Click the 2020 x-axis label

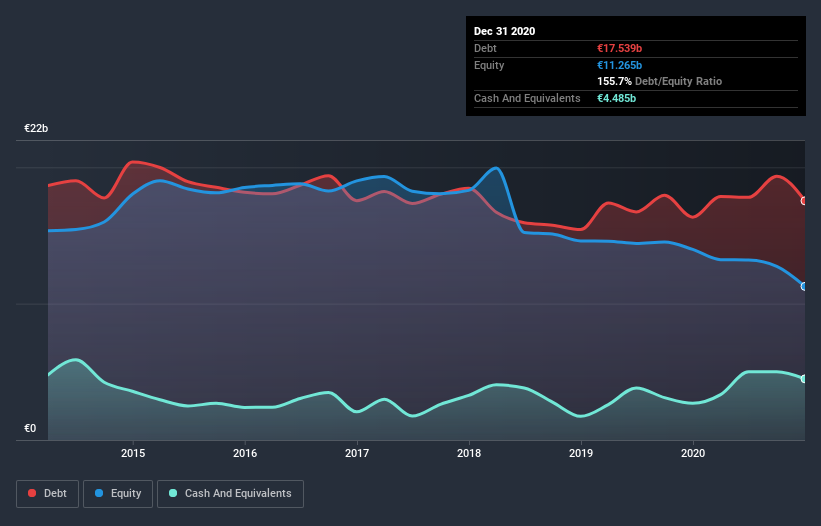click(693, 453)
